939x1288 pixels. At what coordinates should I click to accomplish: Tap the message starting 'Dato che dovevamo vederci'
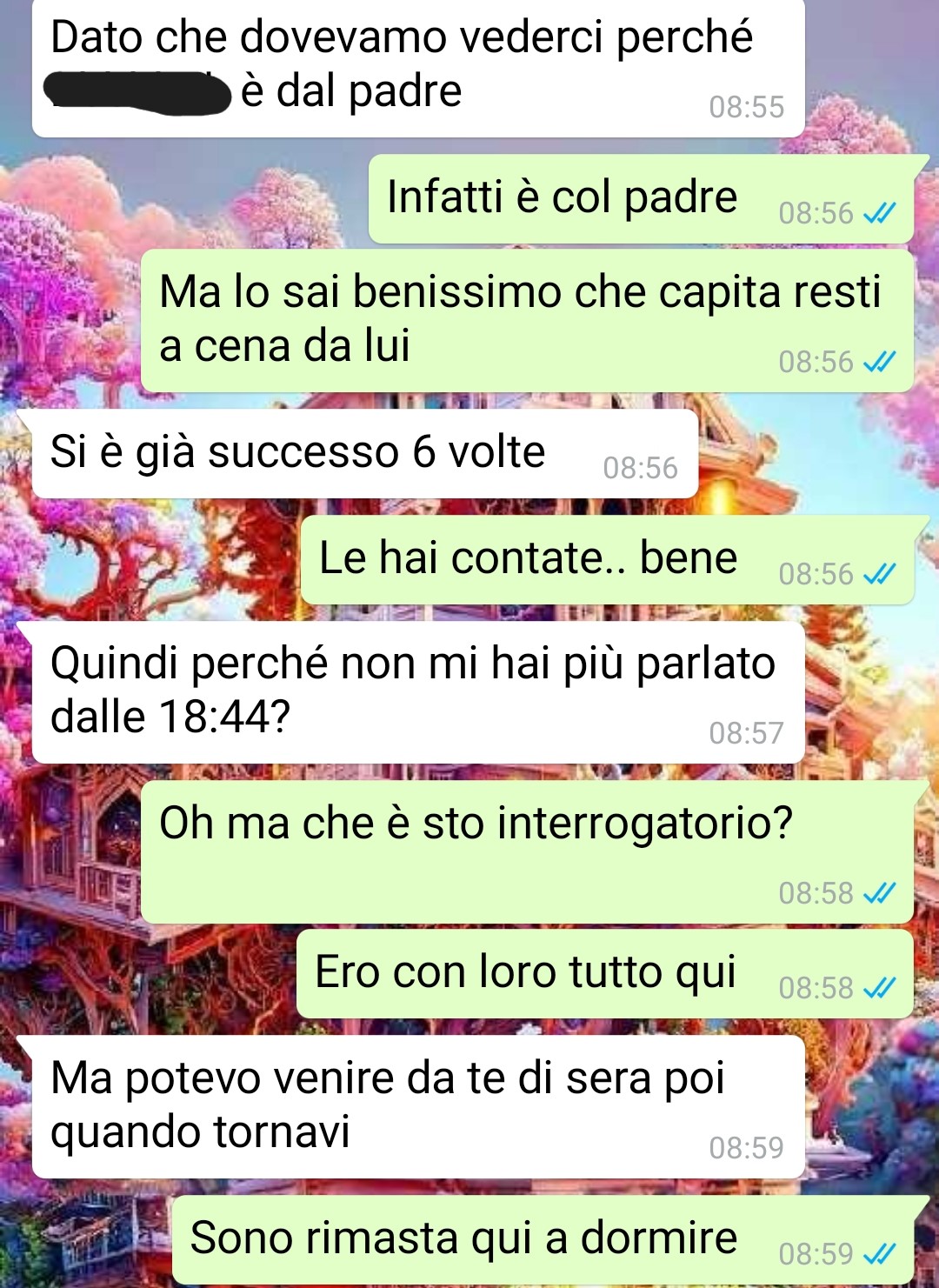(418, 68)
